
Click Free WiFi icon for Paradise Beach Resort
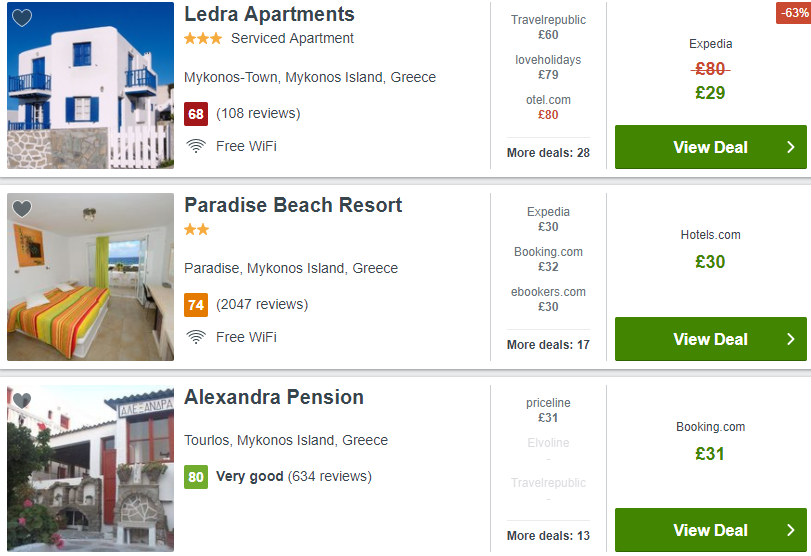(196, 337)
